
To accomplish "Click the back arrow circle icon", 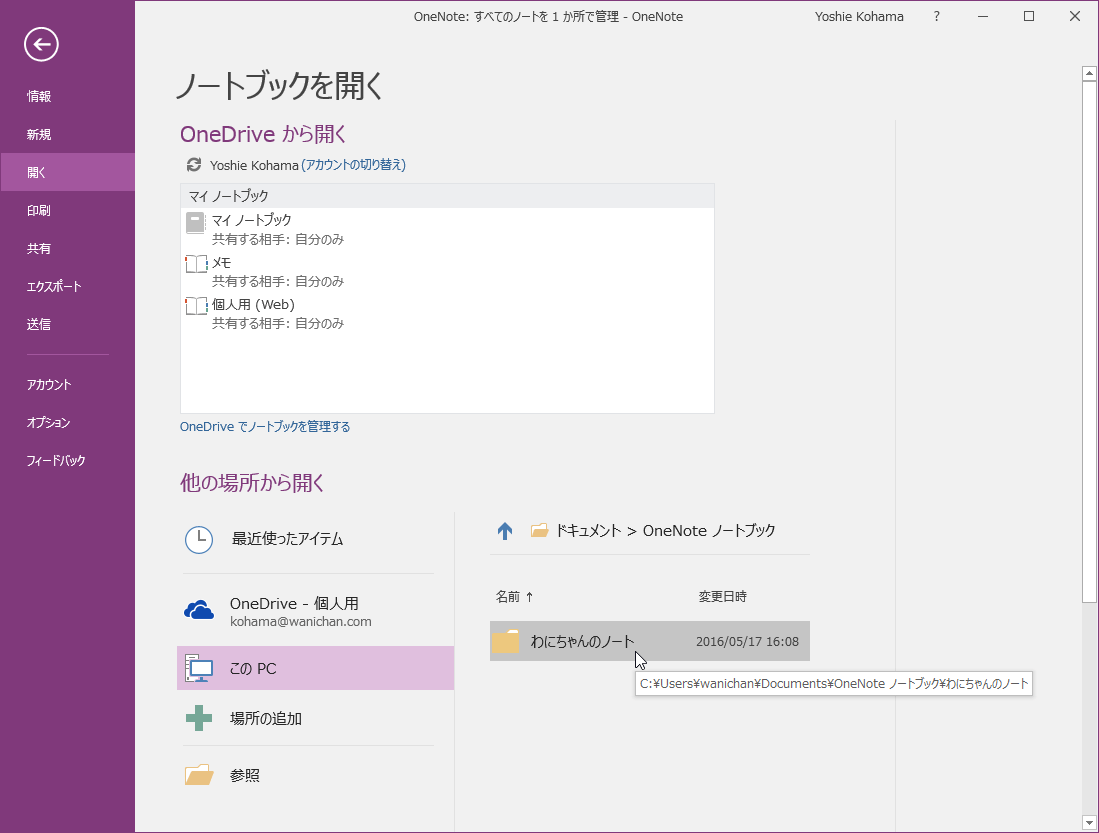I will pyautogui.click(x=41, y=45).
